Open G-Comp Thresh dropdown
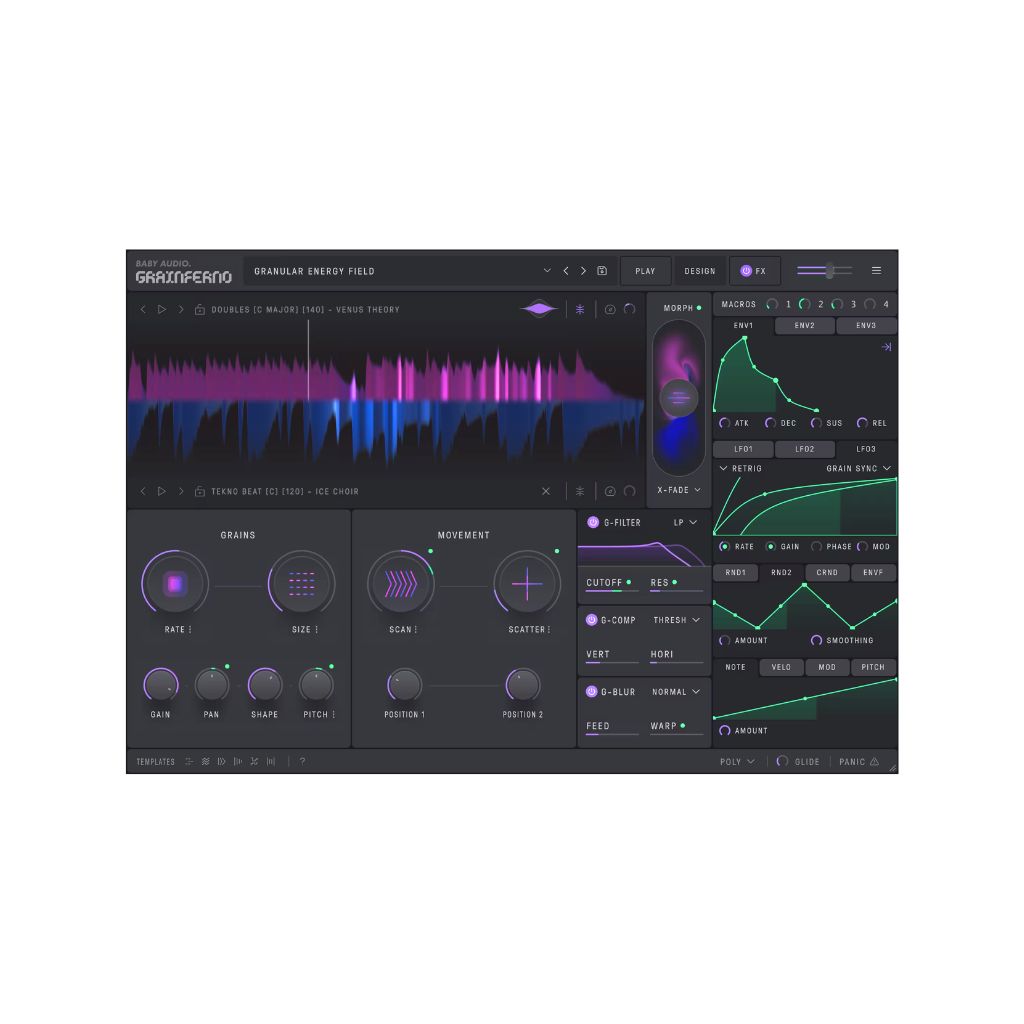This screenshot has height=1024, width=1024. coord(677,620)
